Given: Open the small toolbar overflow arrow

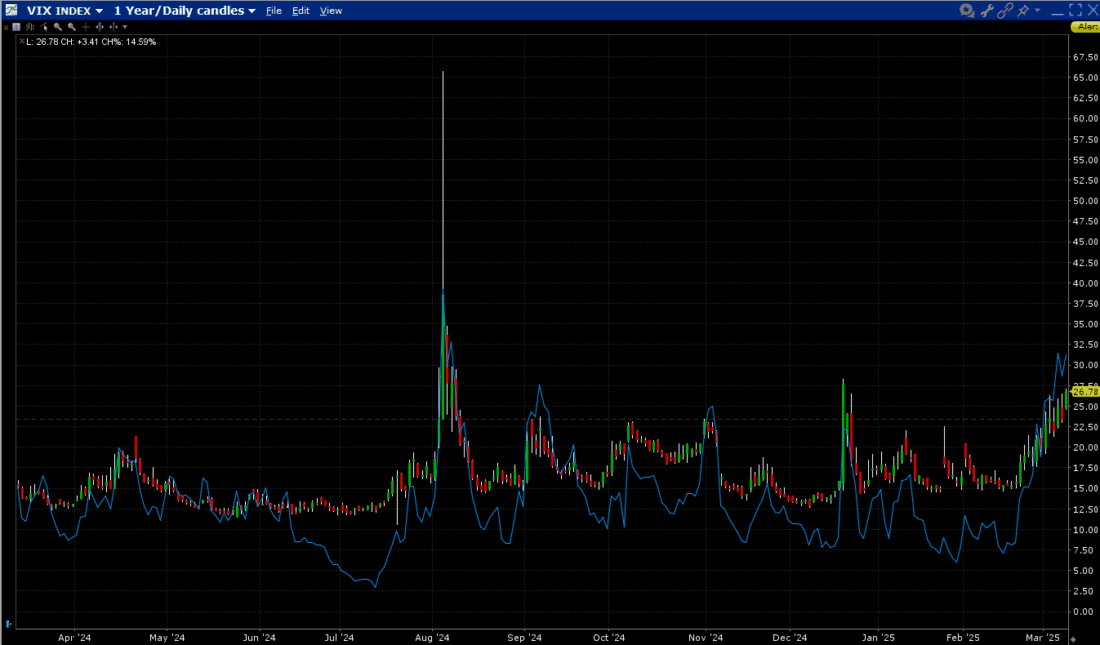Looking at the screenshot, I should coord(125,27).
